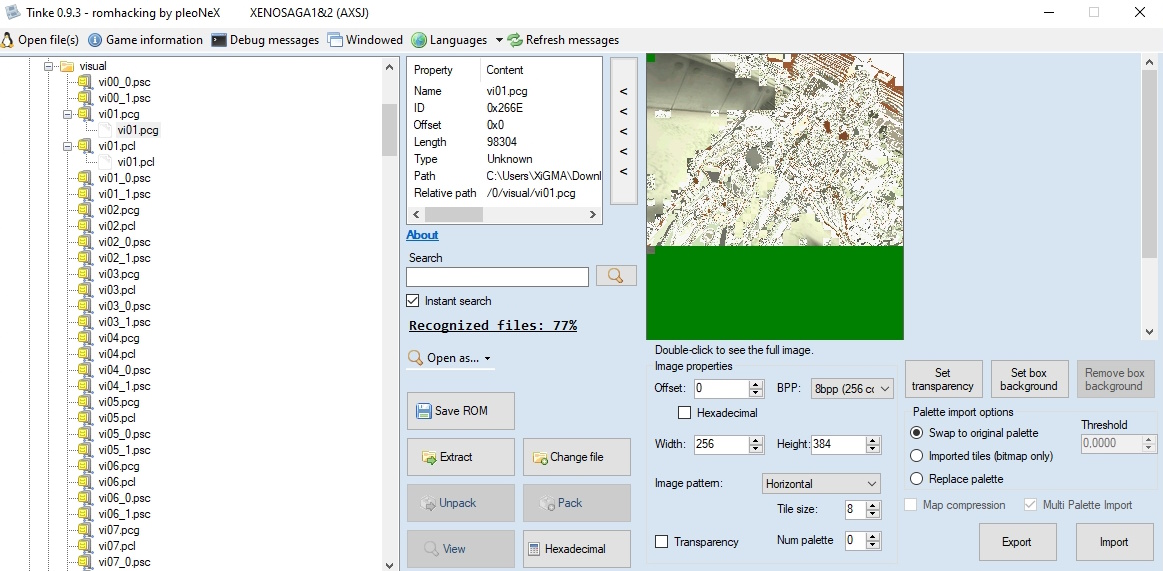Select vi03_1.psc in the tree
This screenshot has width=1163, height=571.
(x=124, y=322)
